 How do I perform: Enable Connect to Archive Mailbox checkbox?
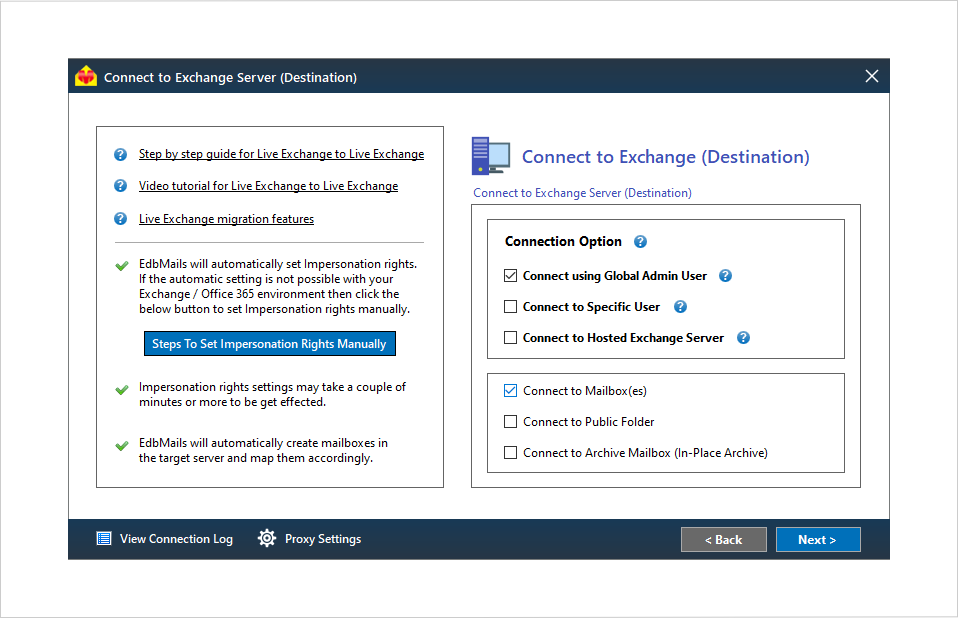pyautogui.click(x=511, y=453)
